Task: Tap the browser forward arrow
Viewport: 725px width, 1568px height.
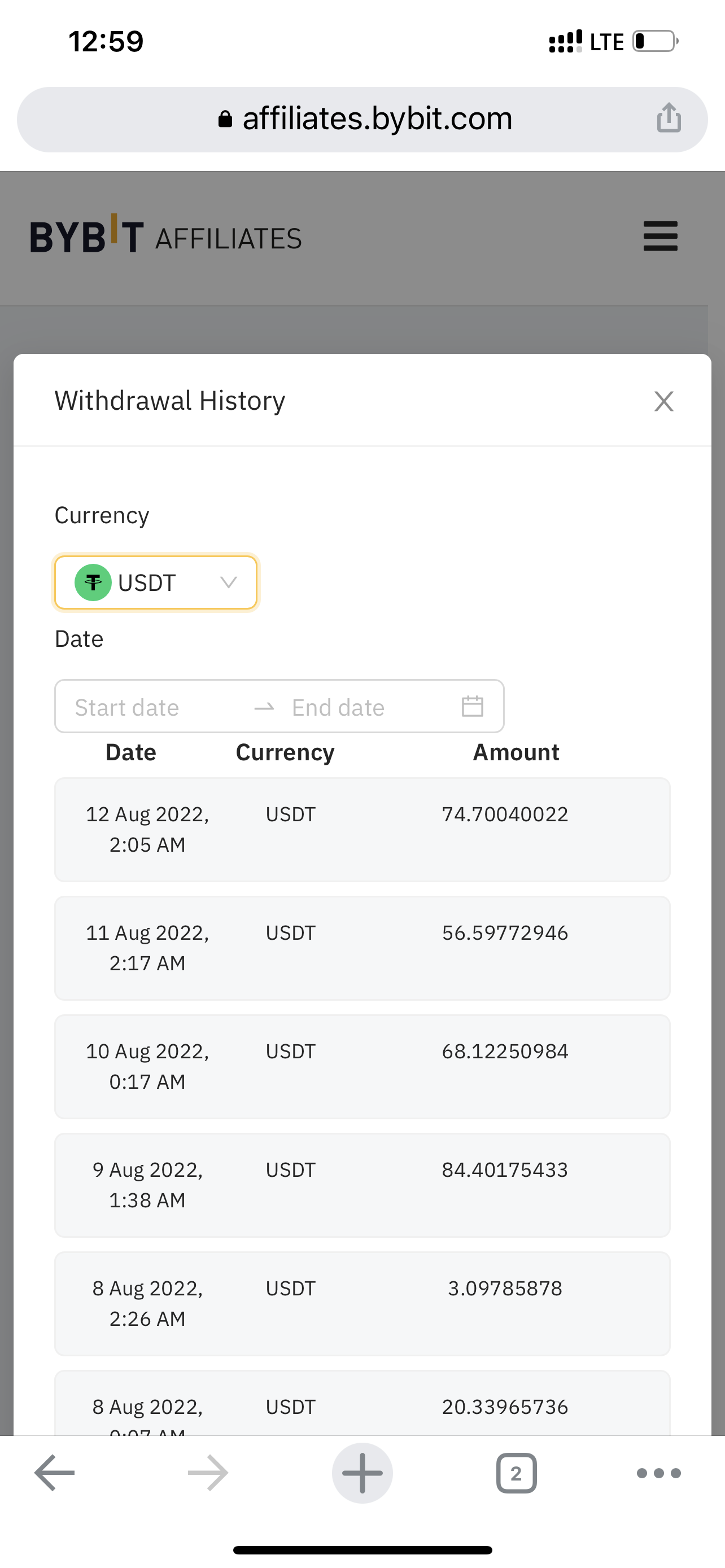Action: coord(208,1473)
